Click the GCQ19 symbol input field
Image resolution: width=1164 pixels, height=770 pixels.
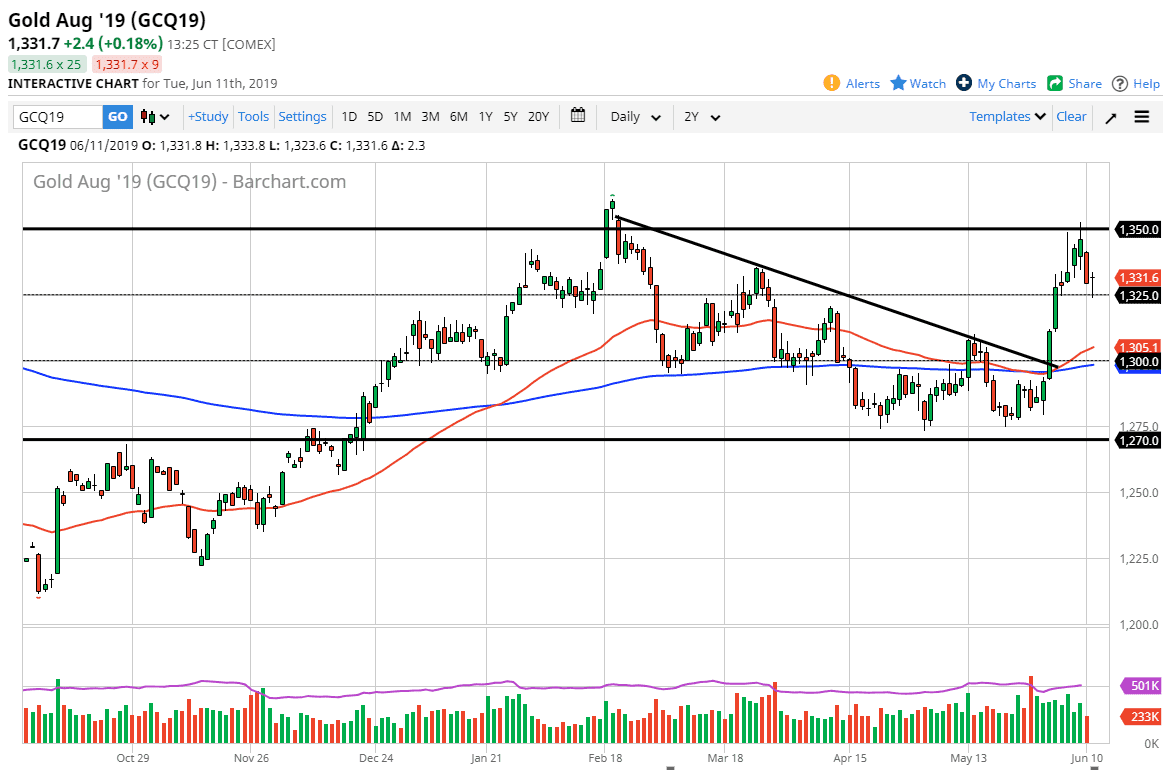coord(58,117)
